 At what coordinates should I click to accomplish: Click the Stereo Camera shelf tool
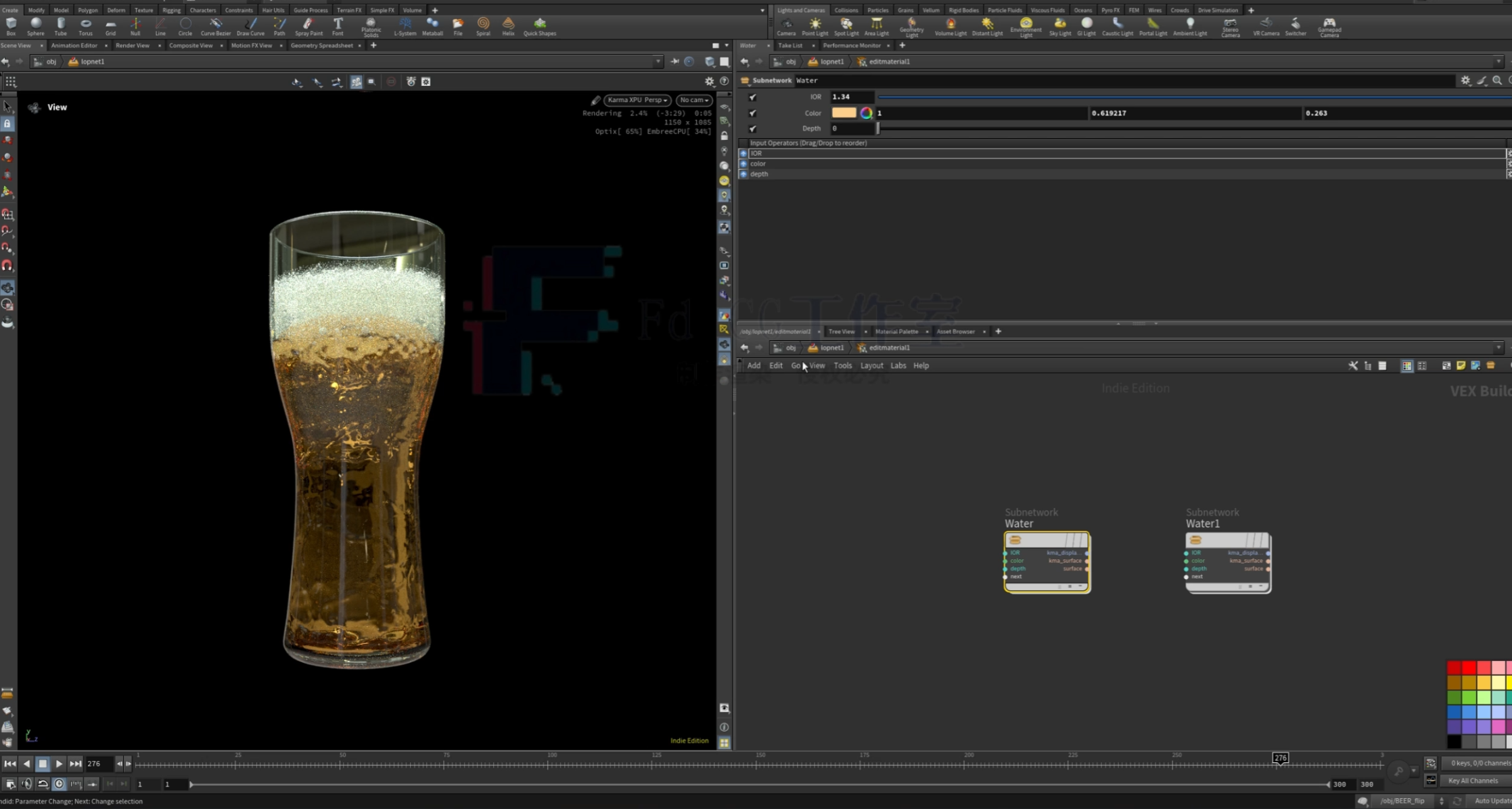tap(1231, 26)
